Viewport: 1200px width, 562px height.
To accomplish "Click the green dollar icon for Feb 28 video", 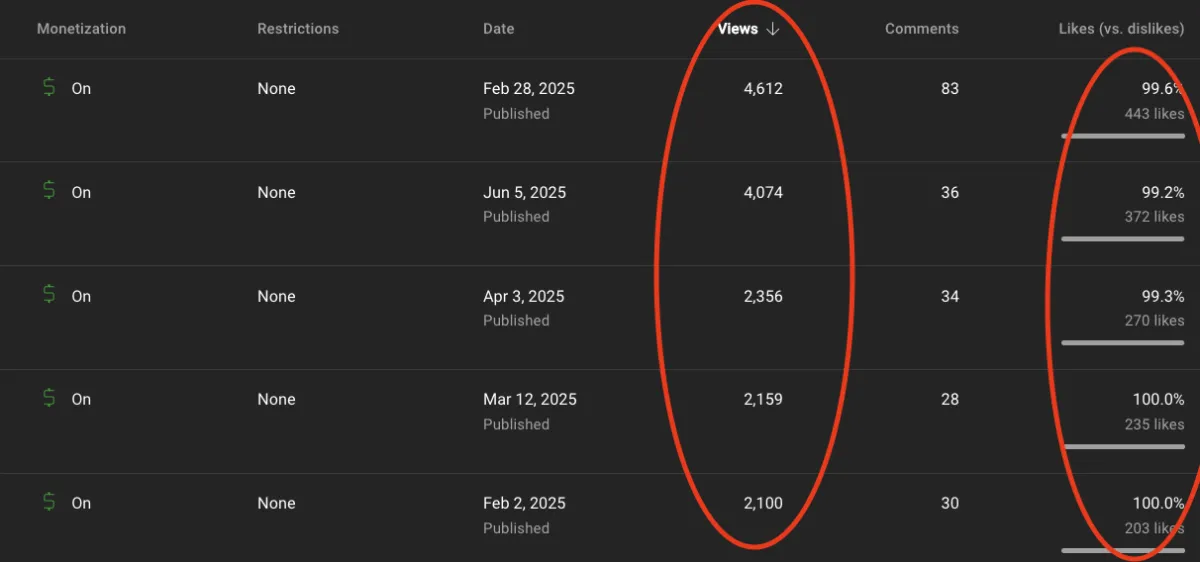I will [49, 87].
